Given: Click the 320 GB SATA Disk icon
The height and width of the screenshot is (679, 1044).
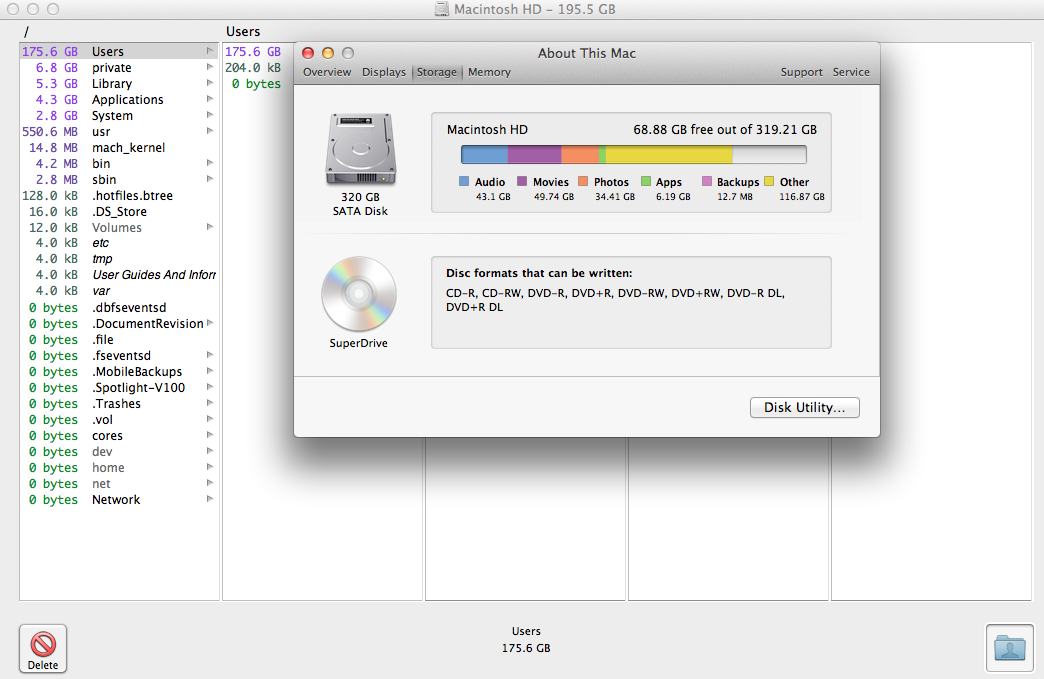Looking at the screenshot, I should (361, 149).
